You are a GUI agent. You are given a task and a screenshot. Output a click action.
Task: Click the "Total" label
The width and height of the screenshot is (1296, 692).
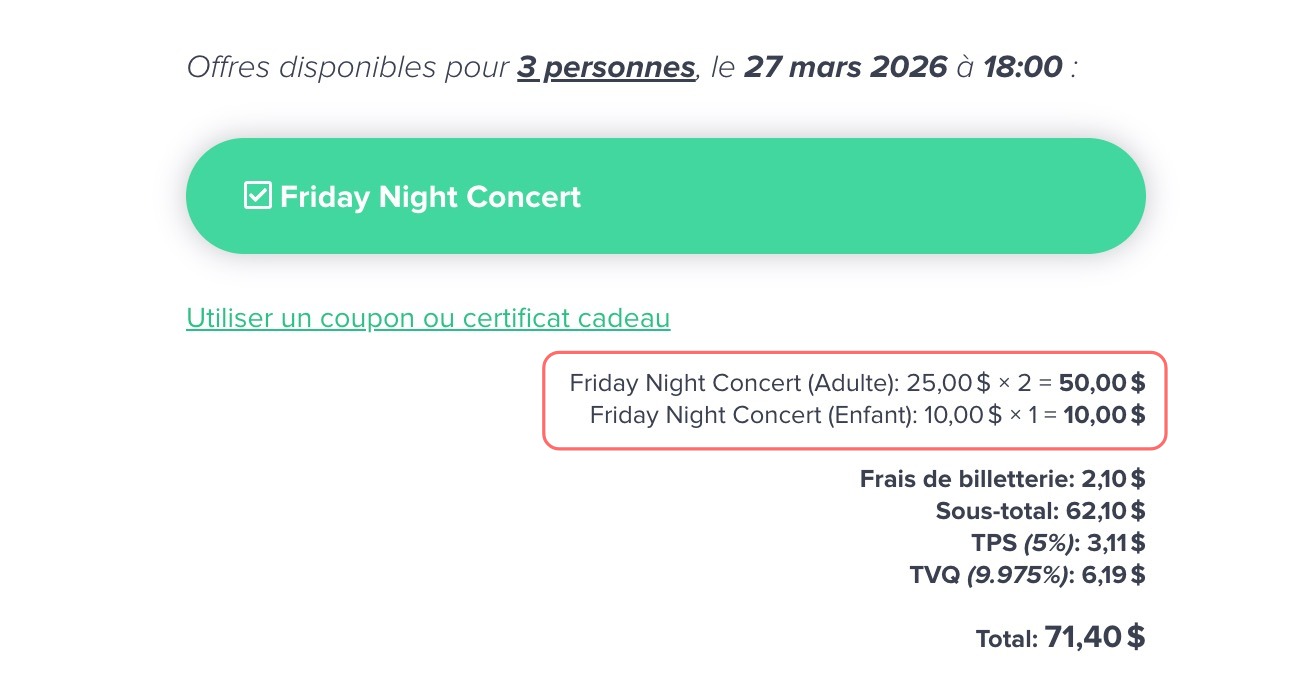click(x=1006, y=639)
